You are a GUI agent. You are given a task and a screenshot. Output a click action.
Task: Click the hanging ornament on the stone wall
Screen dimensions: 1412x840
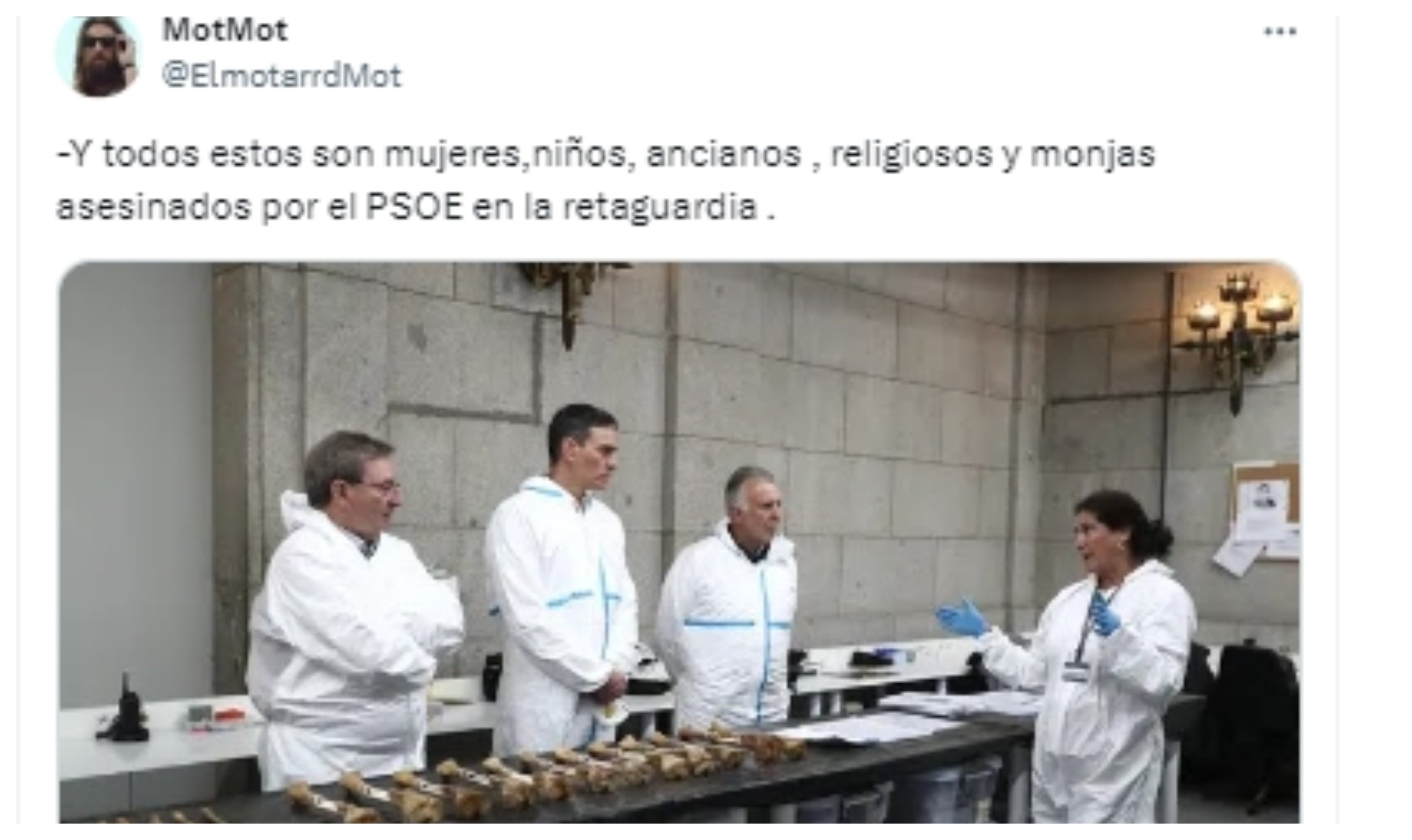coord(571,300)
